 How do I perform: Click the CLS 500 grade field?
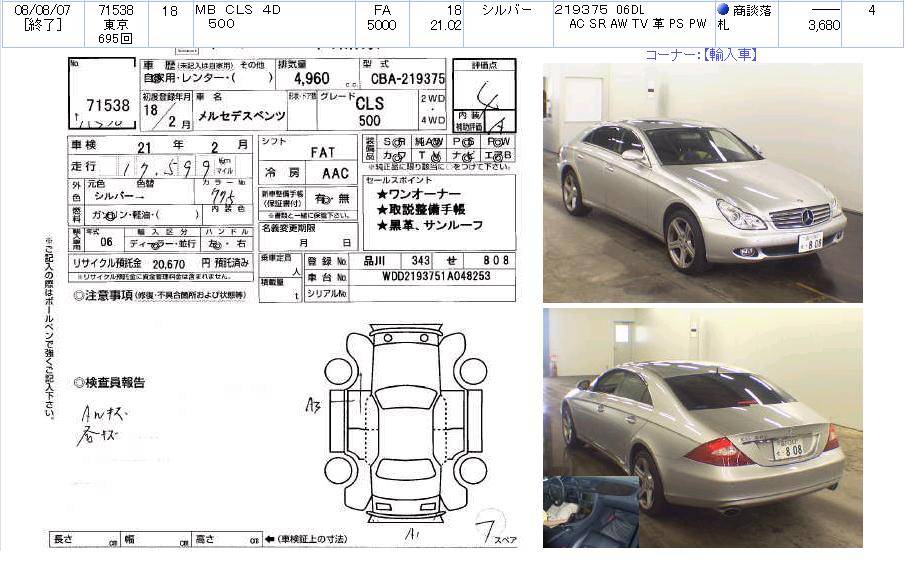coord(369,111)
